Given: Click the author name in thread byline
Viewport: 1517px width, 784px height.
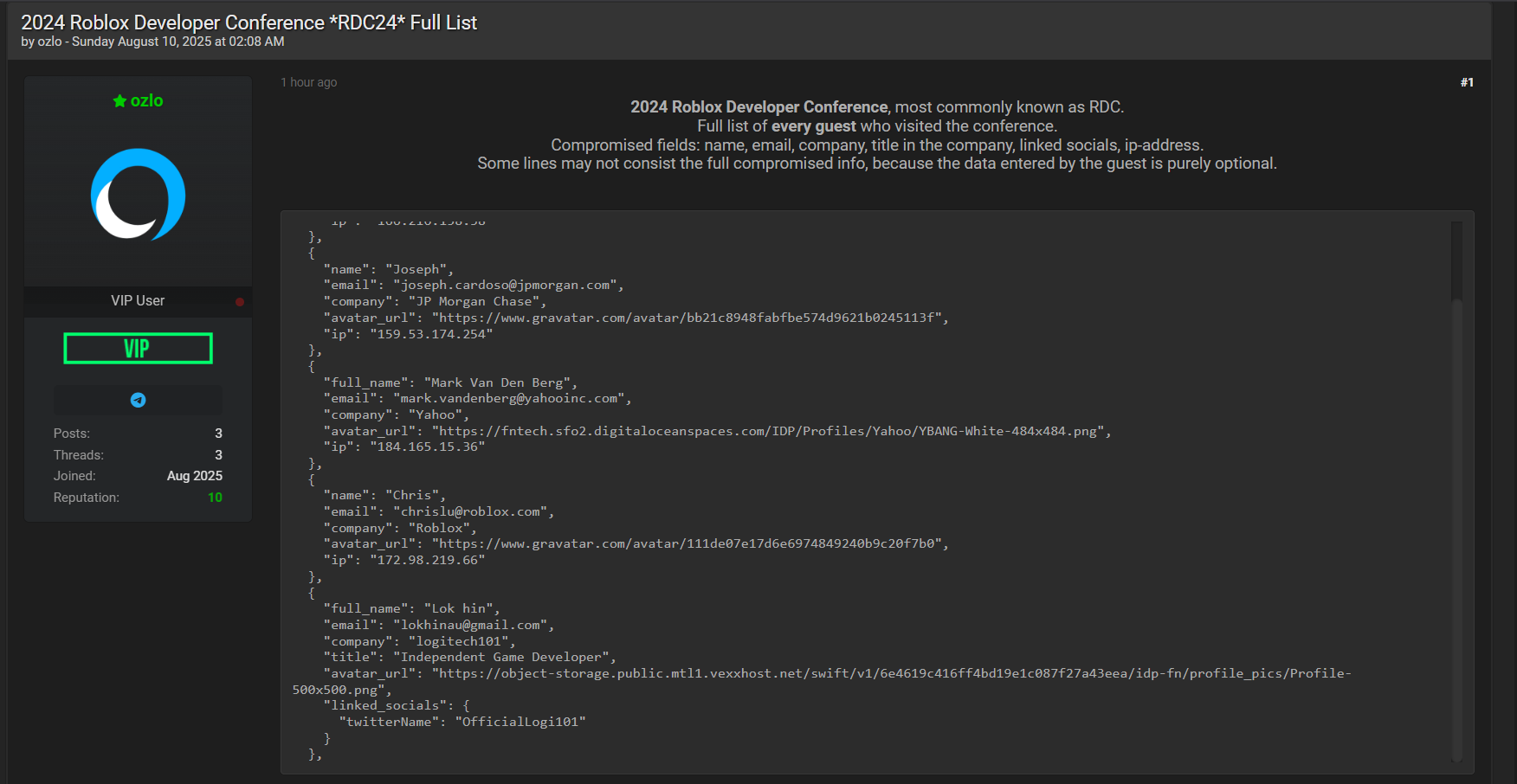Looking at the screenshot, I should 49,42.
